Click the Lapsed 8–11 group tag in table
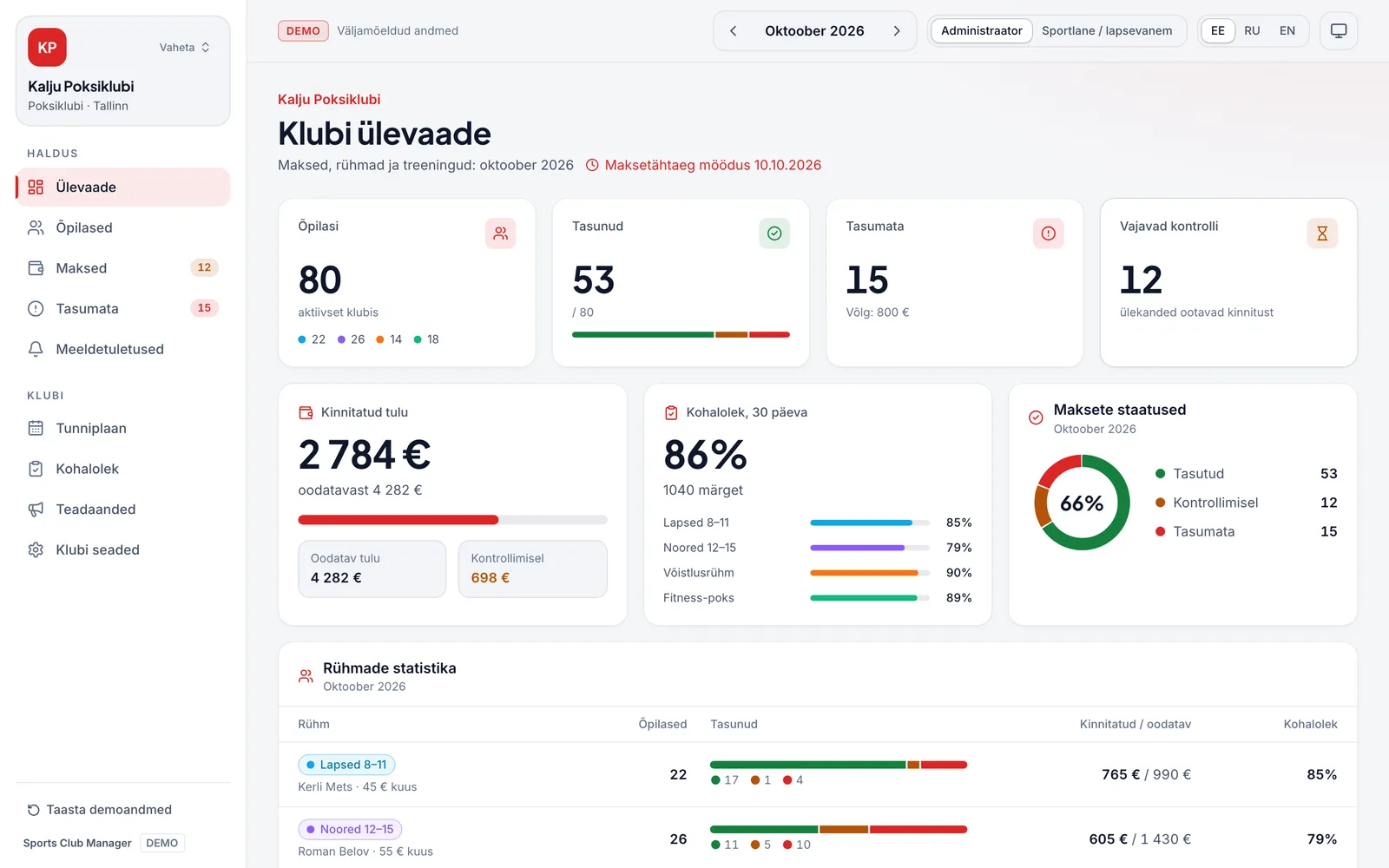The height and width of the screenshot is (868, 1389). click(346, 765)
